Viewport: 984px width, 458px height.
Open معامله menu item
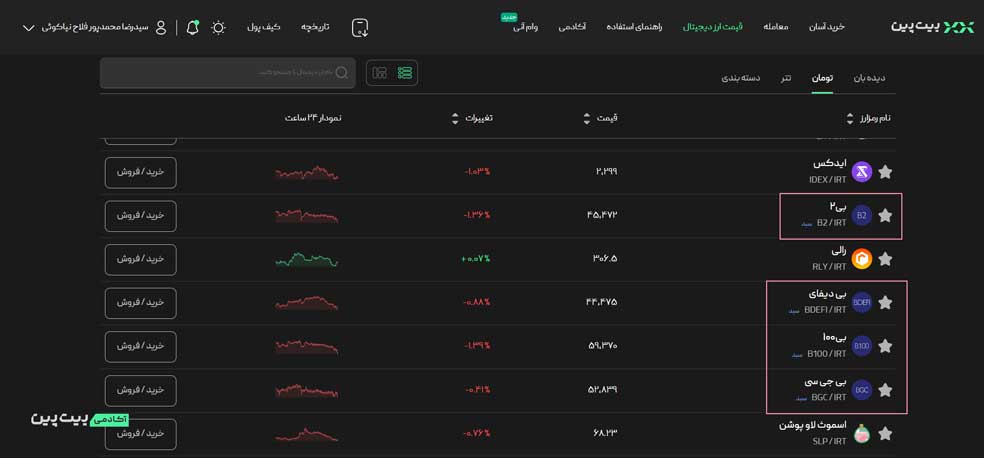point(776,28)
